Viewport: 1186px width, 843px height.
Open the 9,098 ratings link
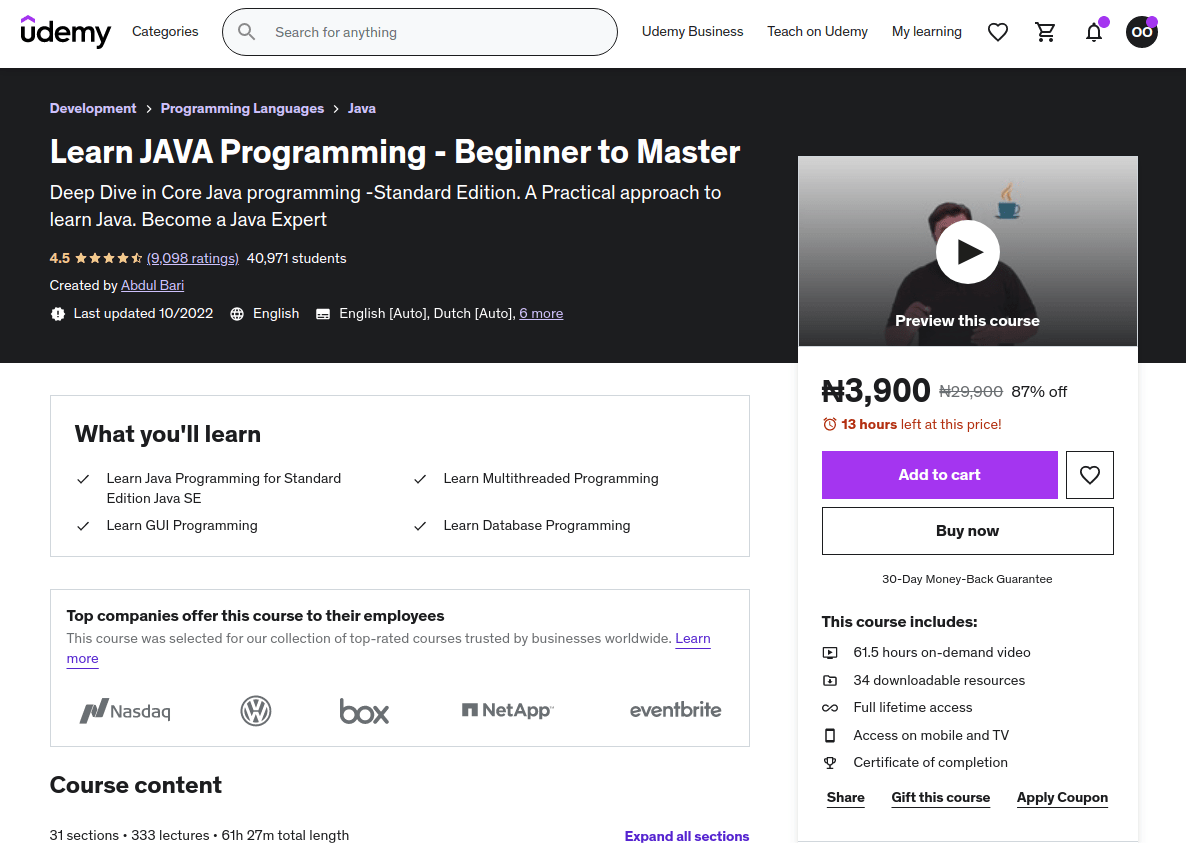192,258
